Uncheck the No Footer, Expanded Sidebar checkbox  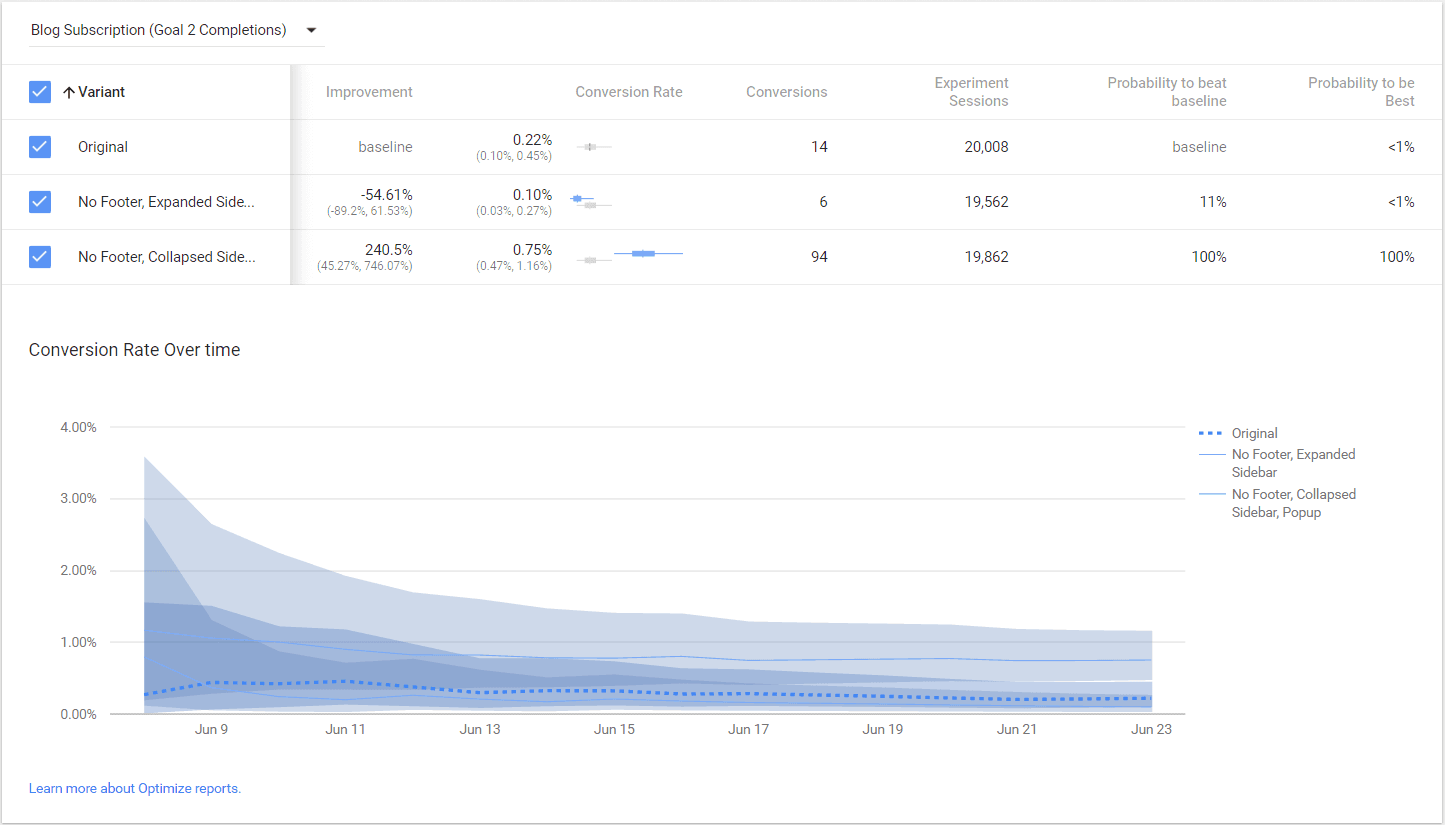pos(40,202)
